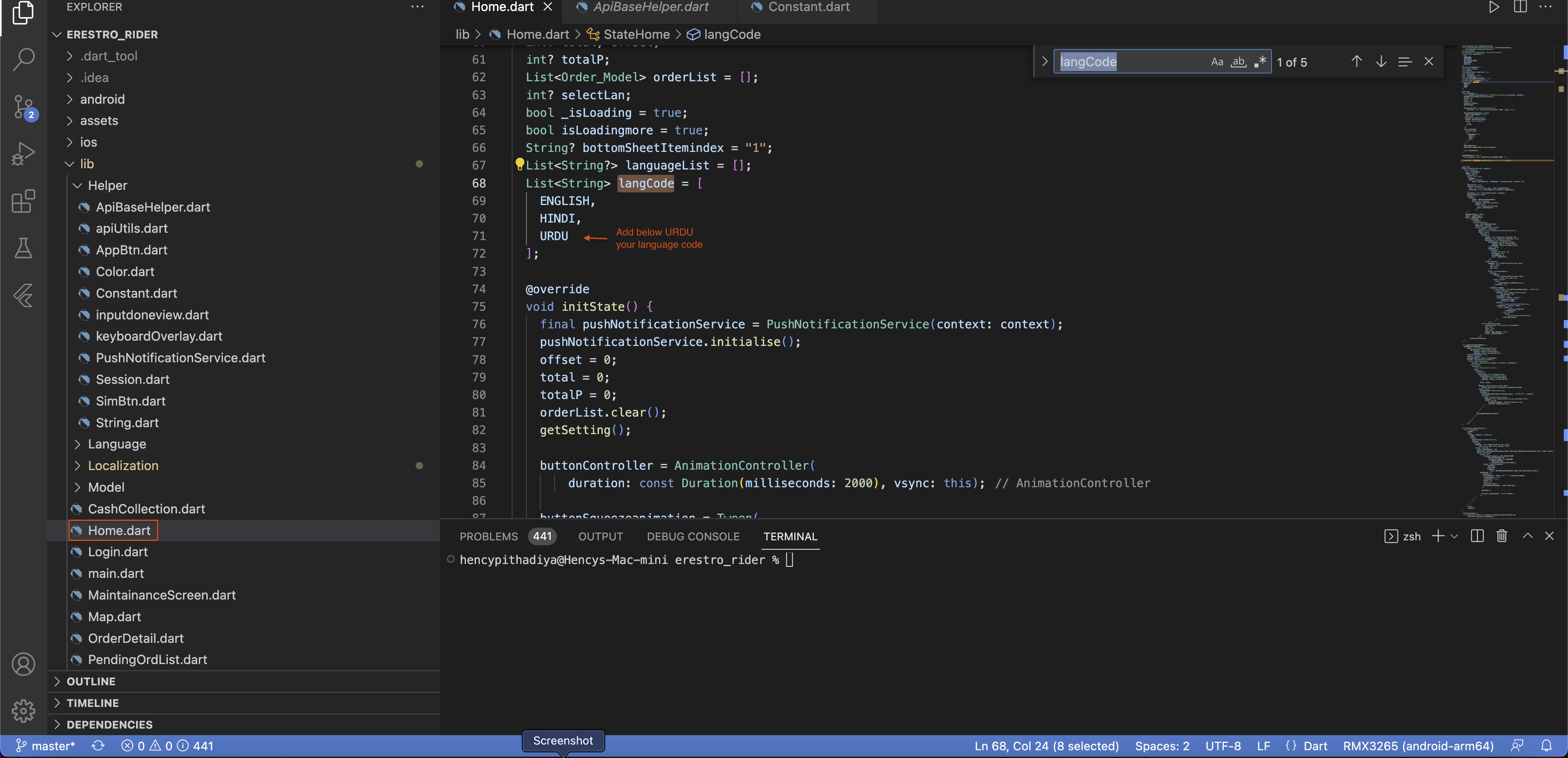Open Run and Debug view
Image resolution: width=1568 pixels, height=758 pixels.
click(23, 154)
